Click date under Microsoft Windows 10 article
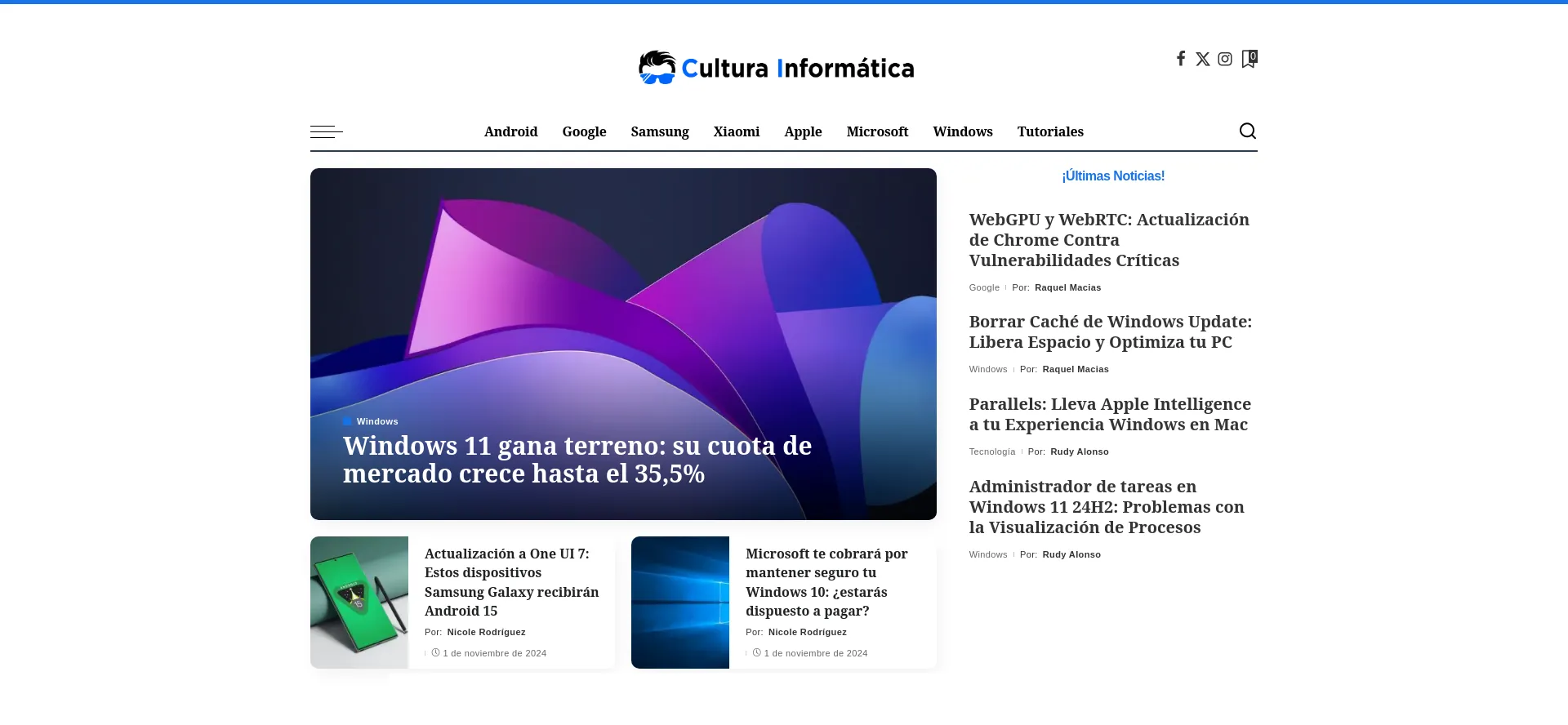Screen dimensions: 1568x725 point(815,653)
